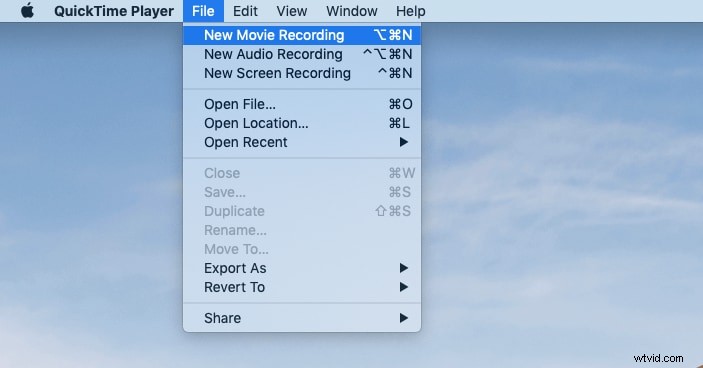Start a New Screen Recording
703x368 pixels.
[x=302, y=73]
